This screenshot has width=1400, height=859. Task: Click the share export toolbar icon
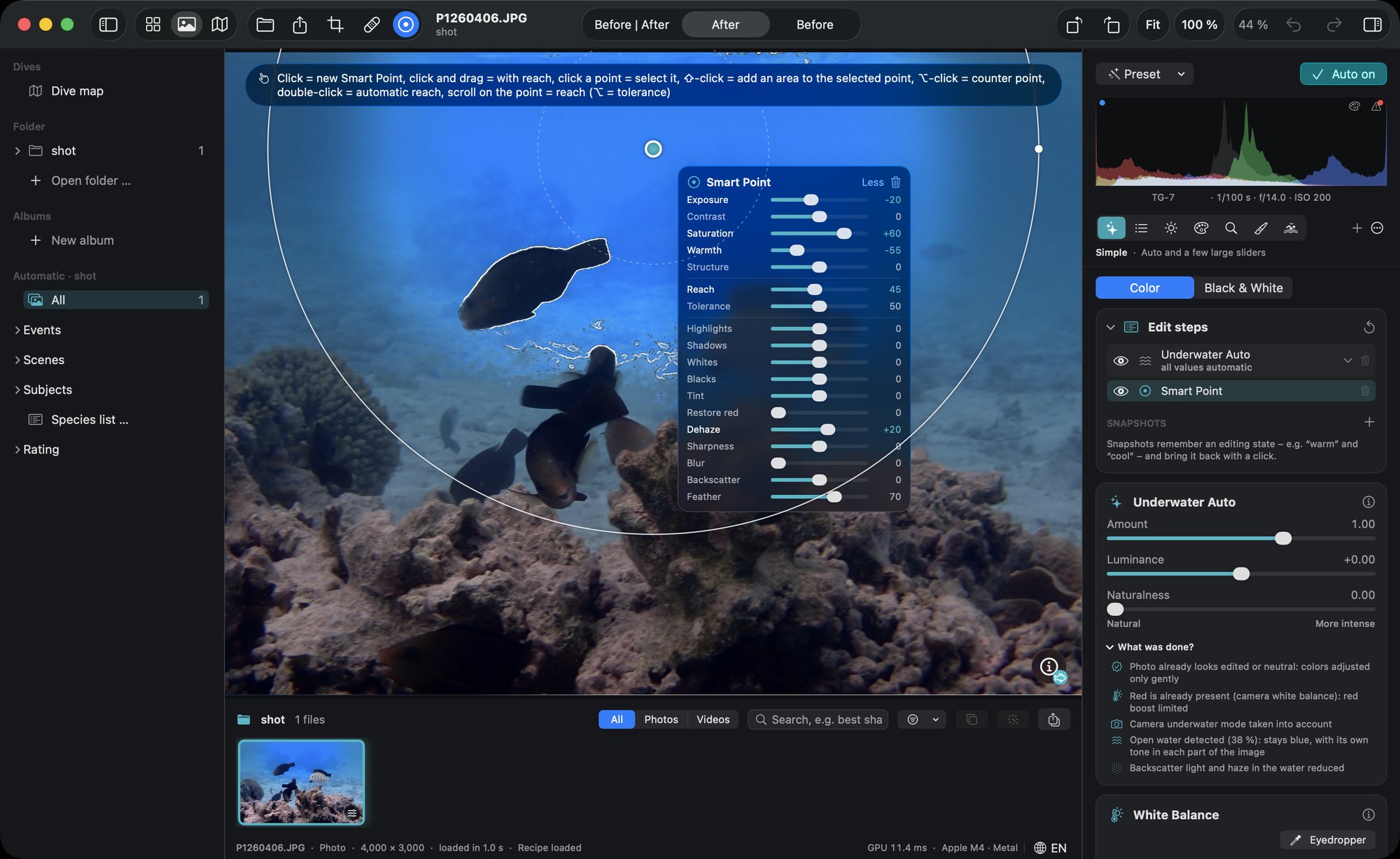[300, 25]
